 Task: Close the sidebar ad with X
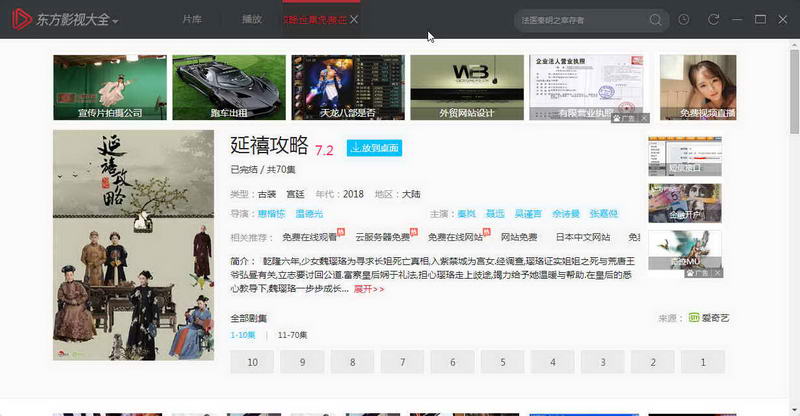pyautogui.click(x=717, y=274)
